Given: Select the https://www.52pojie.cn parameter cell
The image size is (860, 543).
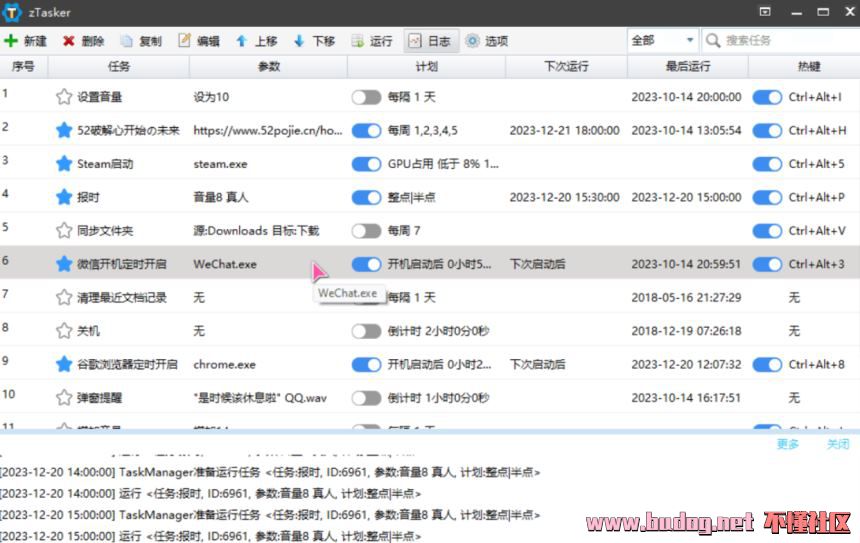Looking at the screenshot, I should tap(268, 131).
